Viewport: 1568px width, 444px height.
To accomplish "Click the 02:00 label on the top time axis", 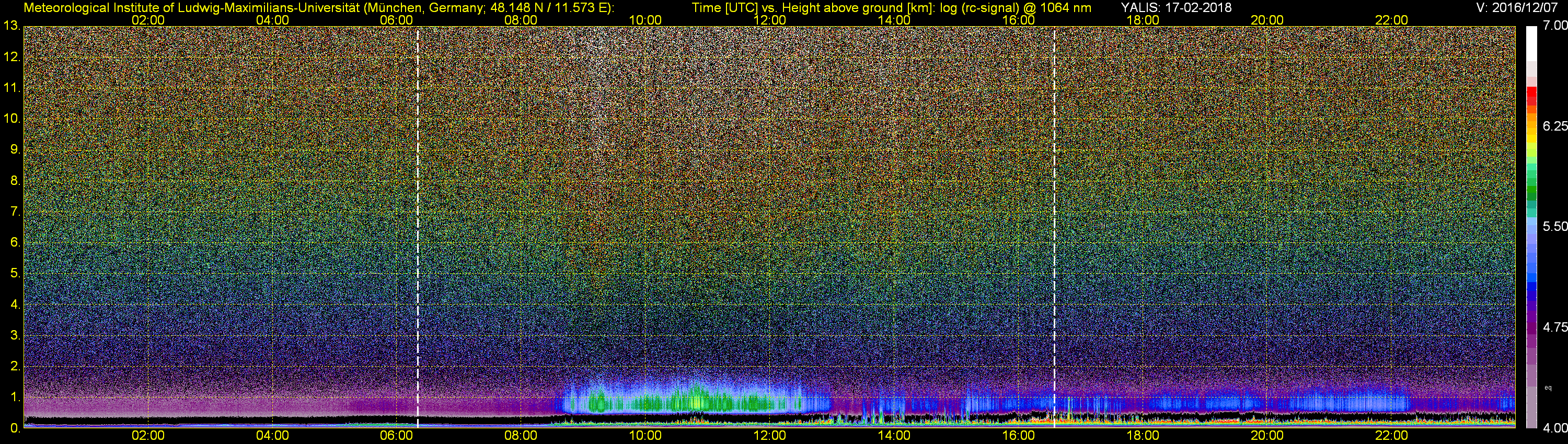I will (x=148, y=20).
